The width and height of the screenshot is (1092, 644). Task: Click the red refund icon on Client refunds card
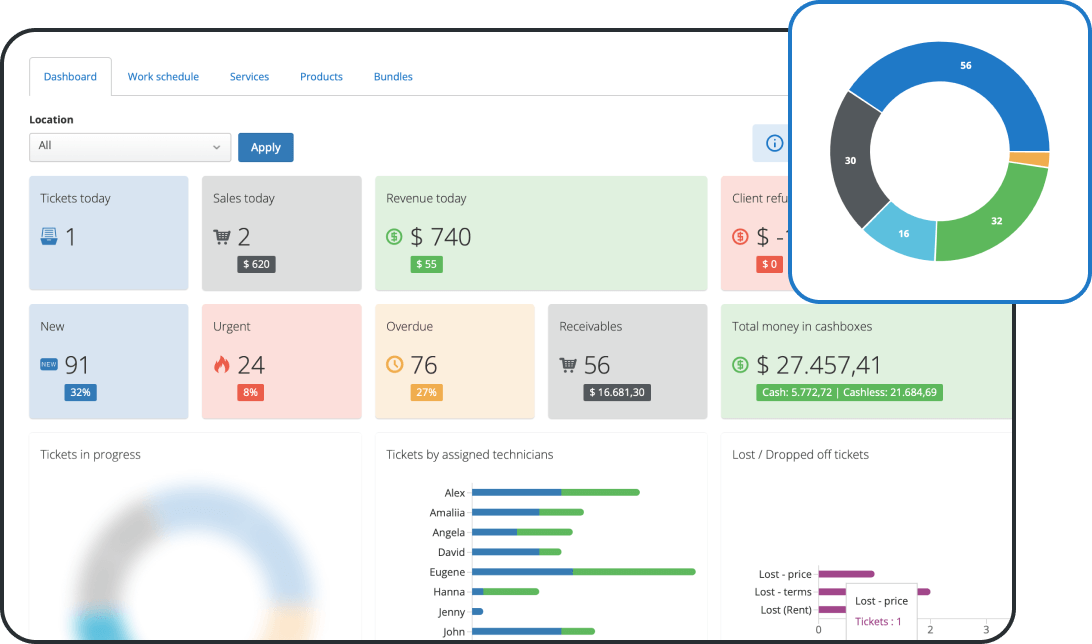(x=740, y=236)
